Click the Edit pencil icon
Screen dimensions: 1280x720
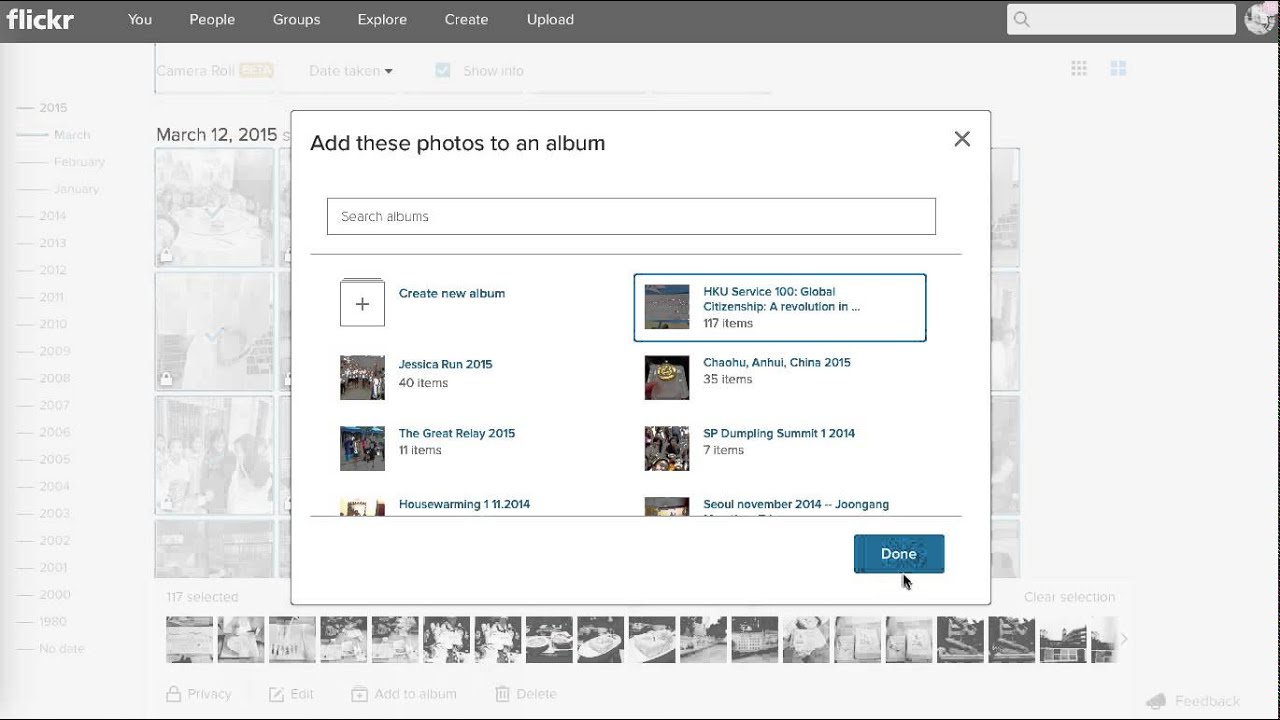(x=277, y=694)
